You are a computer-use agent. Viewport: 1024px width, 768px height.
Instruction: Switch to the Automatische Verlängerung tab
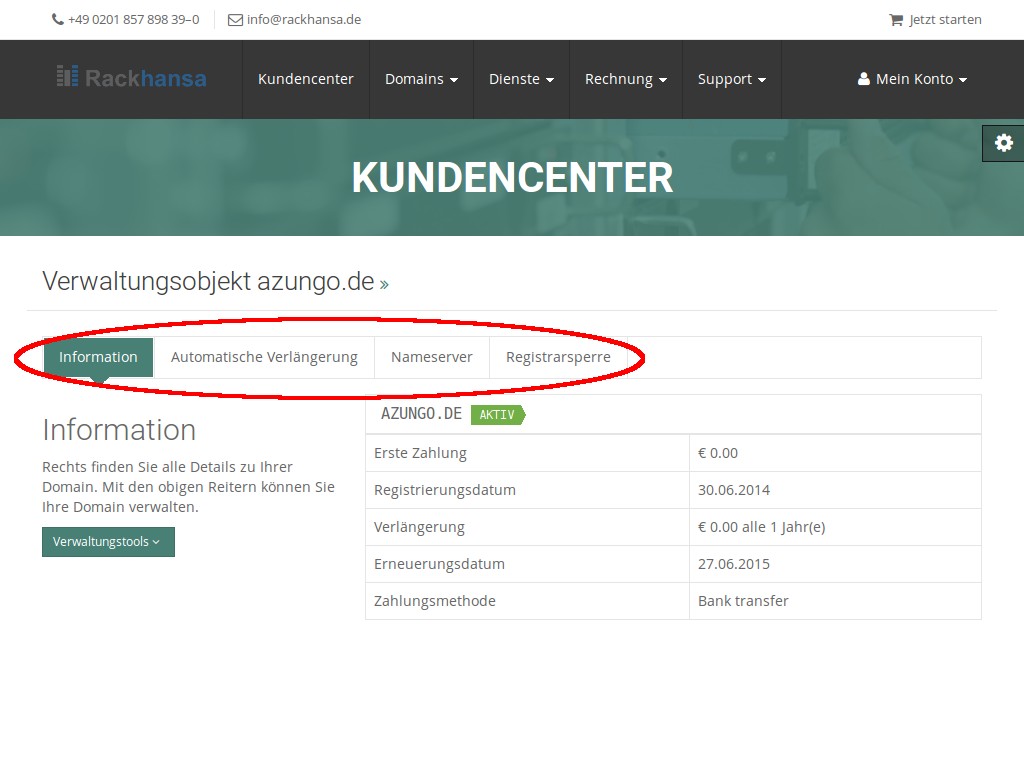[264, 357]
